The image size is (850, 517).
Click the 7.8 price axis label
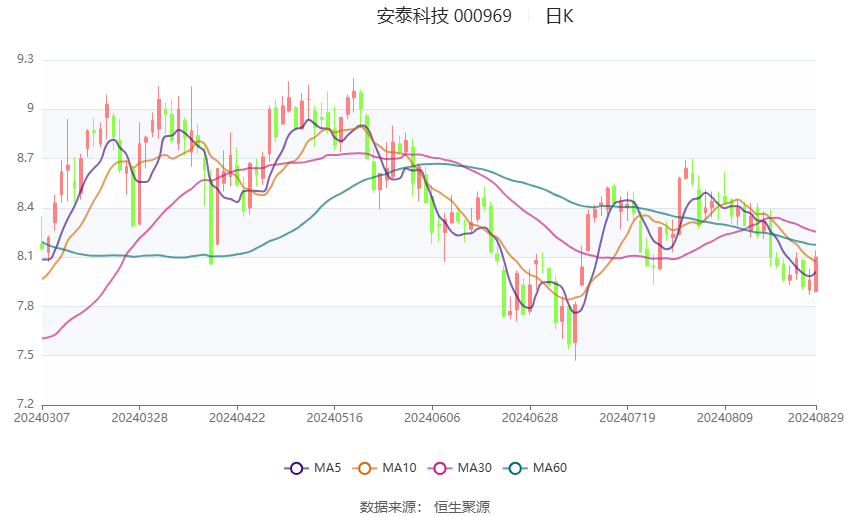click(25, 306)
